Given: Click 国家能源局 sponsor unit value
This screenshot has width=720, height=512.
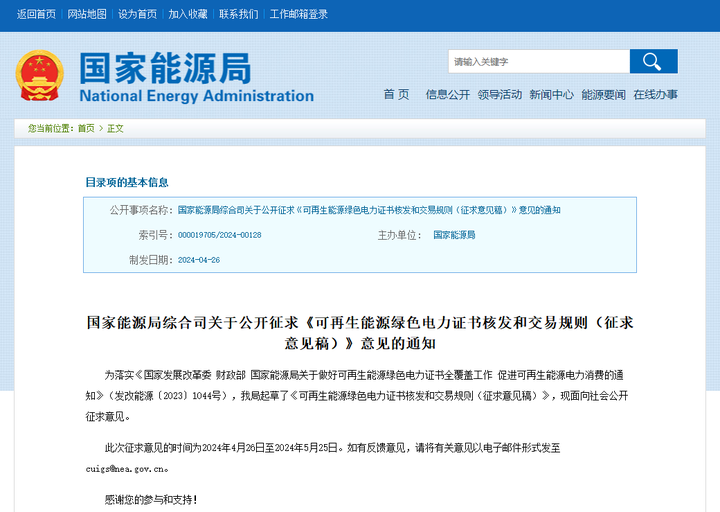Looking at the screenshot, I should point(454,235).
